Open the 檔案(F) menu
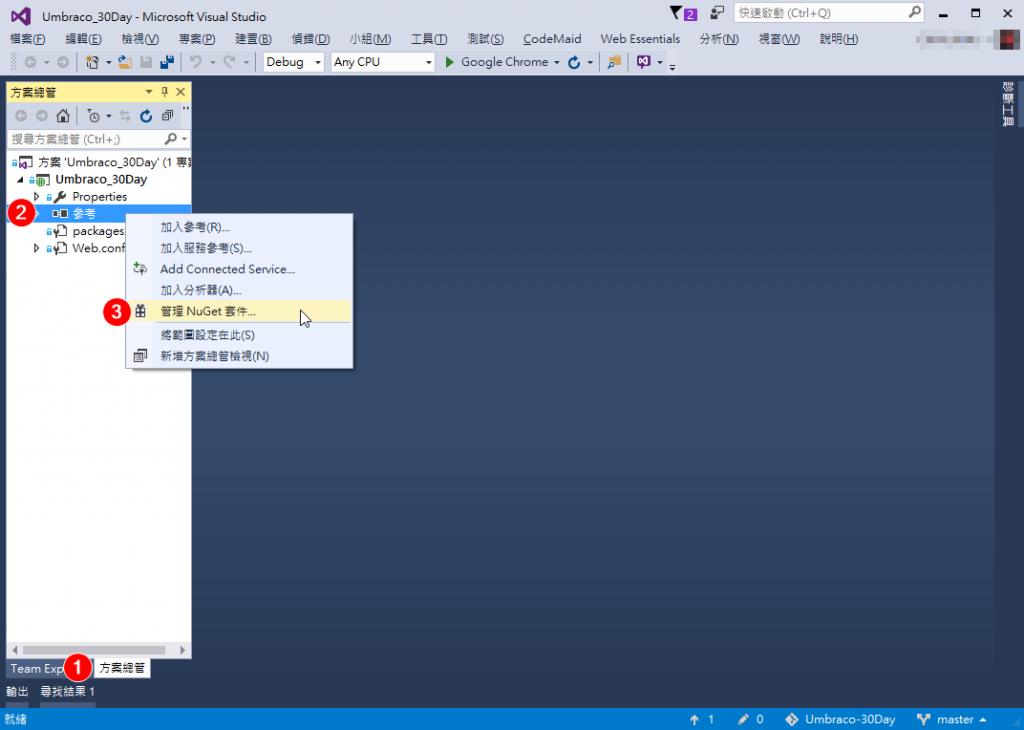This screenshot has width=1024, height=730. [28, 39]
